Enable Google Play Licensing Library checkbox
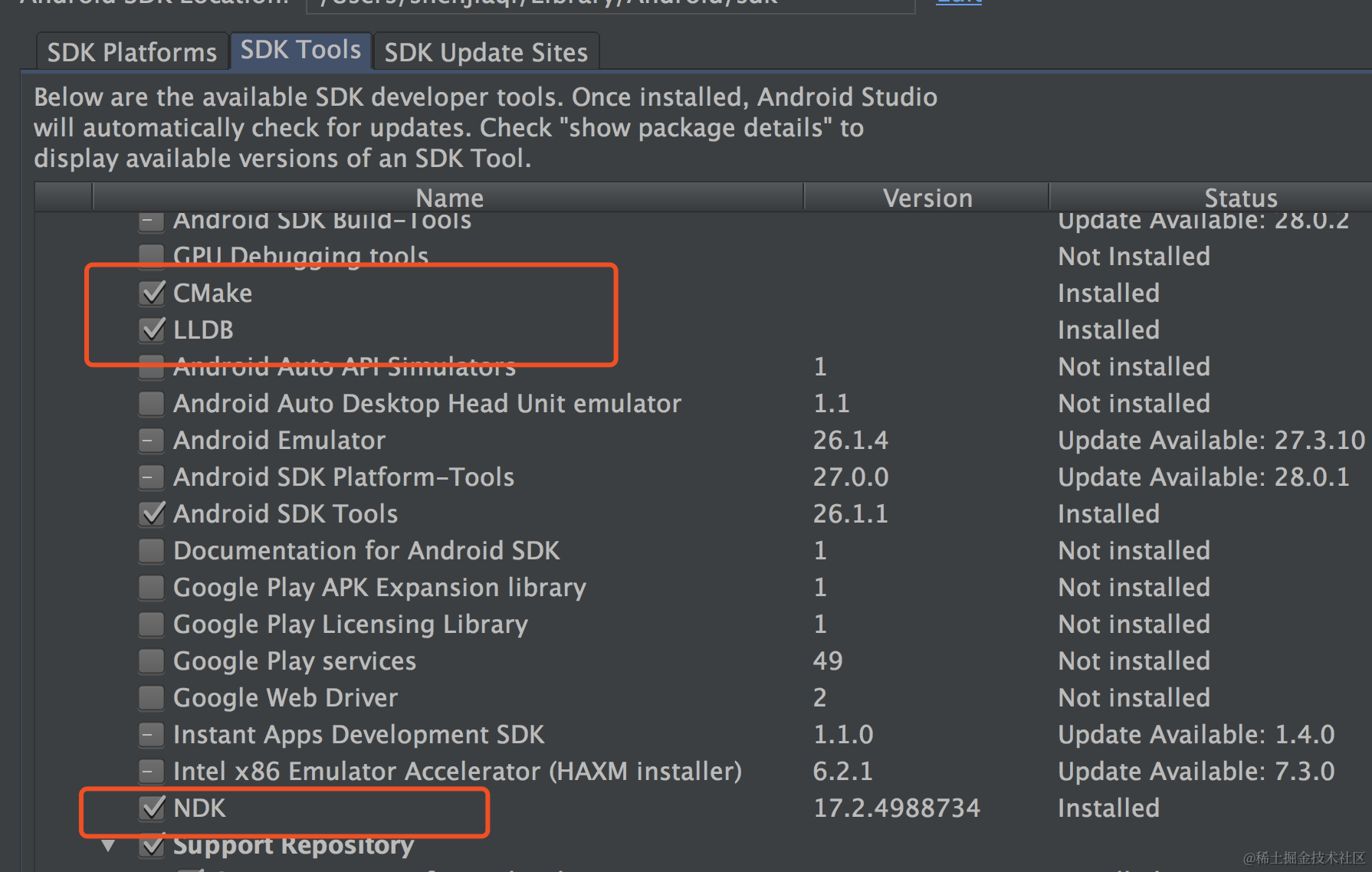Screen dimensions: 1372x872 pyautogui.click(x=152, y=624)
